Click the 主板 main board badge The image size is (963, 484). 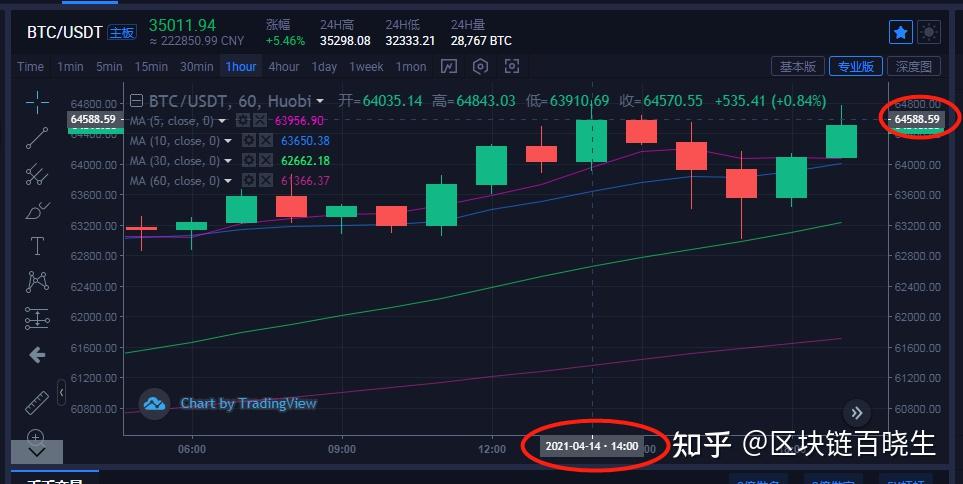122,33
